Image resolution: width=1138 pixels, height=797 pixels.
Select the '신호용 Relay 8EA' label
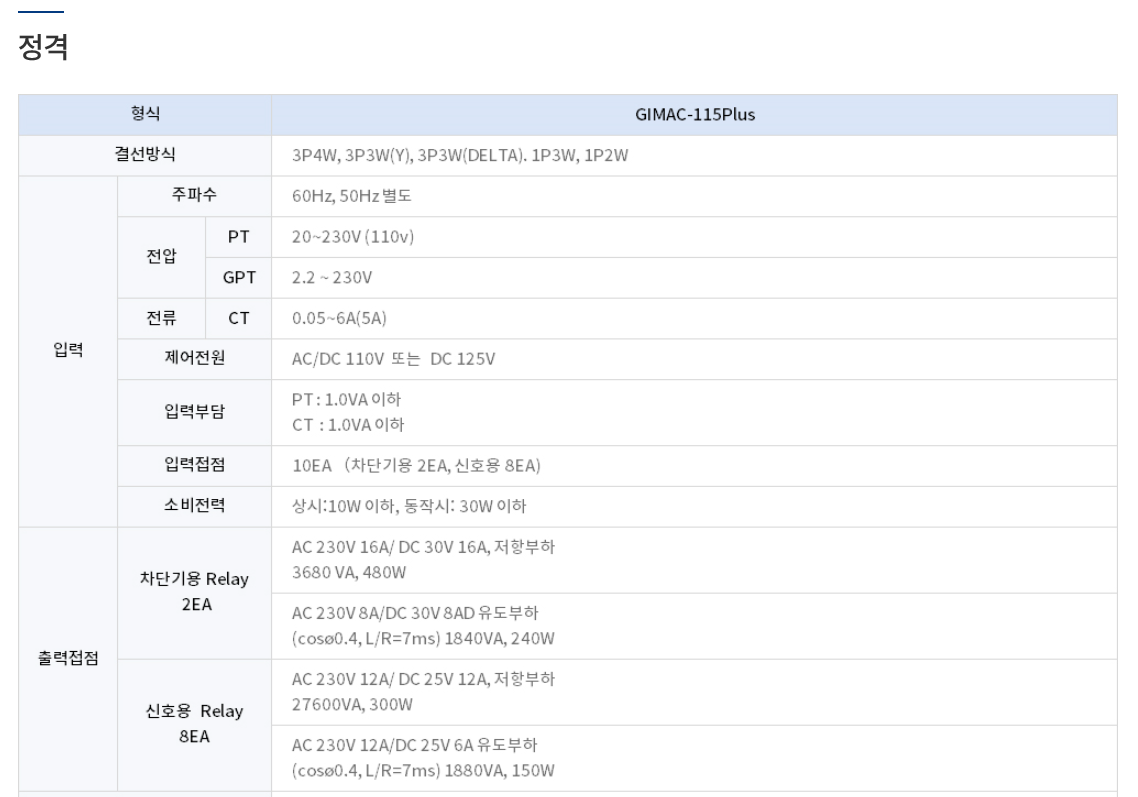[x=195, y=724]
